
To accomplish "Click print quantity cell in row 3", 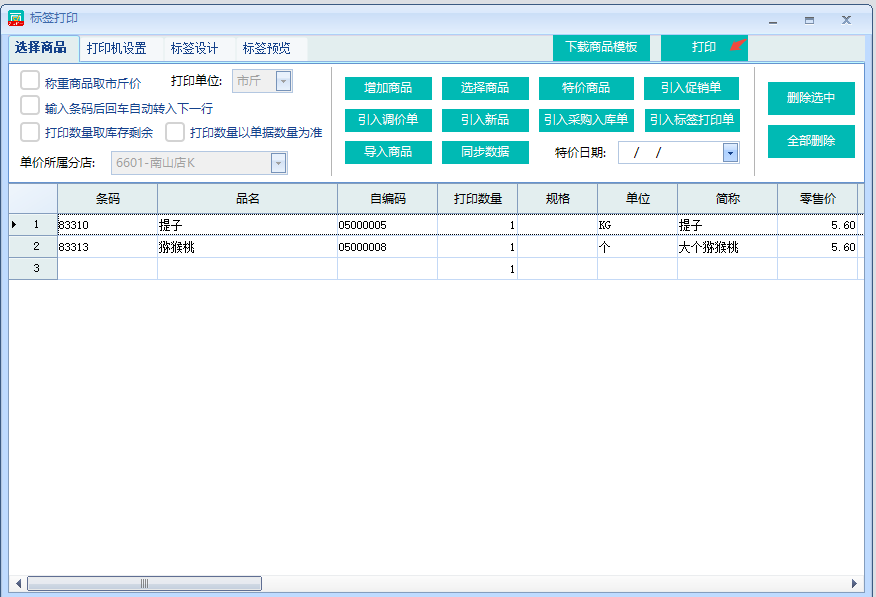I will [x=478, y=269].
